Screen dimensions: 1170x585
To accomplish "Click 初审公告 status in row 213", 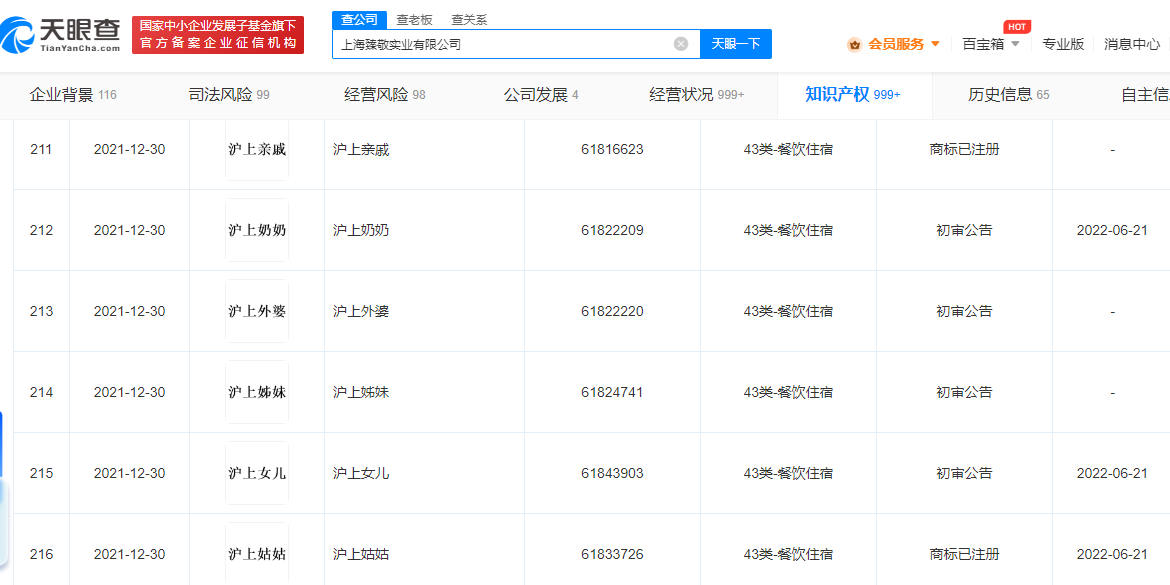I will (x=964, y=311).
